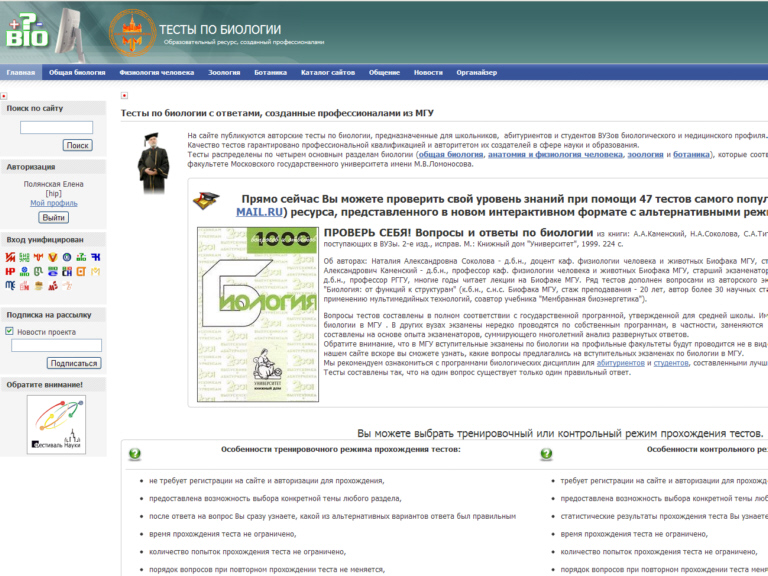This screenshot has height=576, width=768.
Task: Follow the анатомия и физиология человека link
Action: 555,155
